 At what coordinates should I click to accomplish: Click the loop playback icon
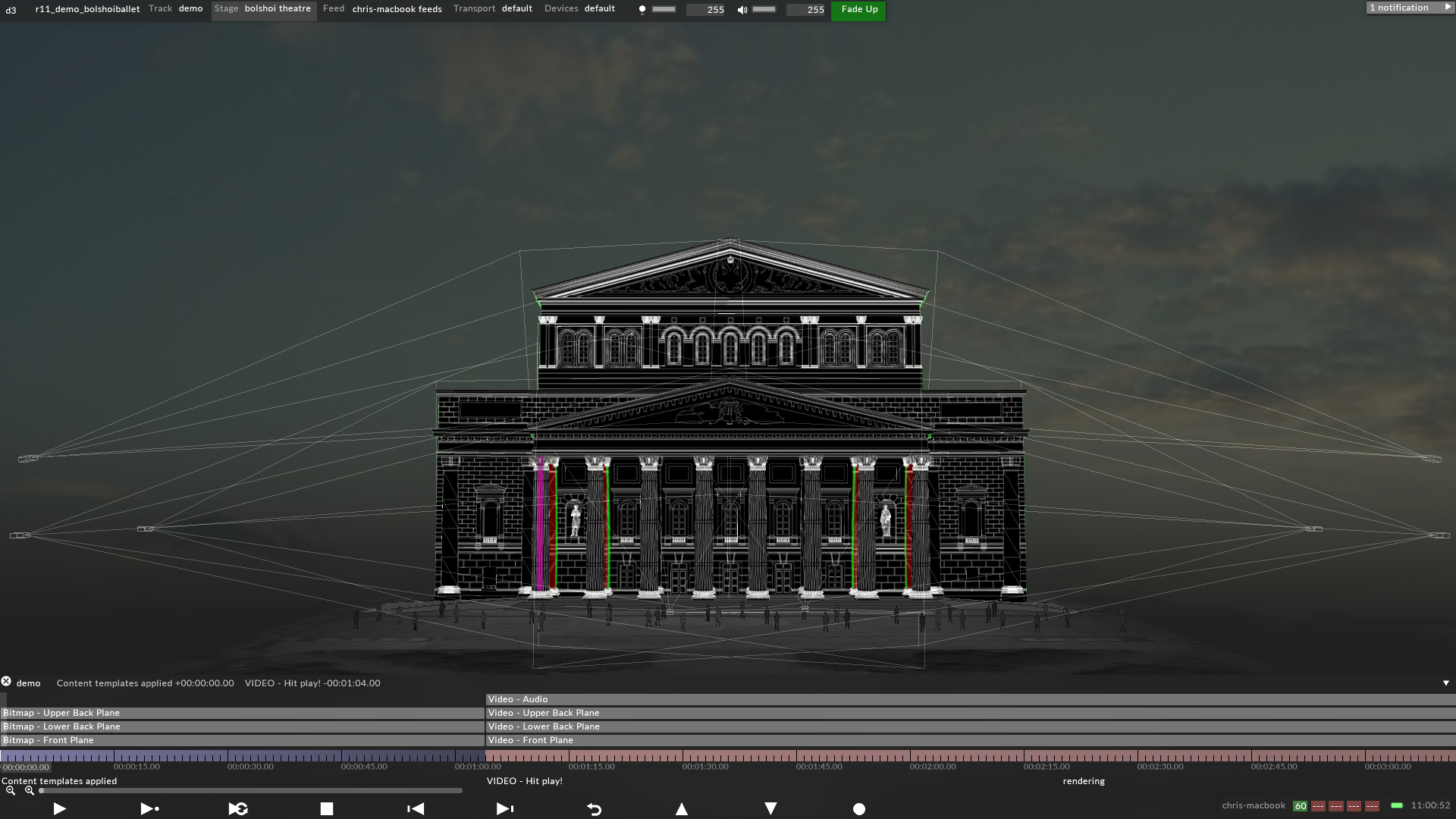(x=237, y=809)
